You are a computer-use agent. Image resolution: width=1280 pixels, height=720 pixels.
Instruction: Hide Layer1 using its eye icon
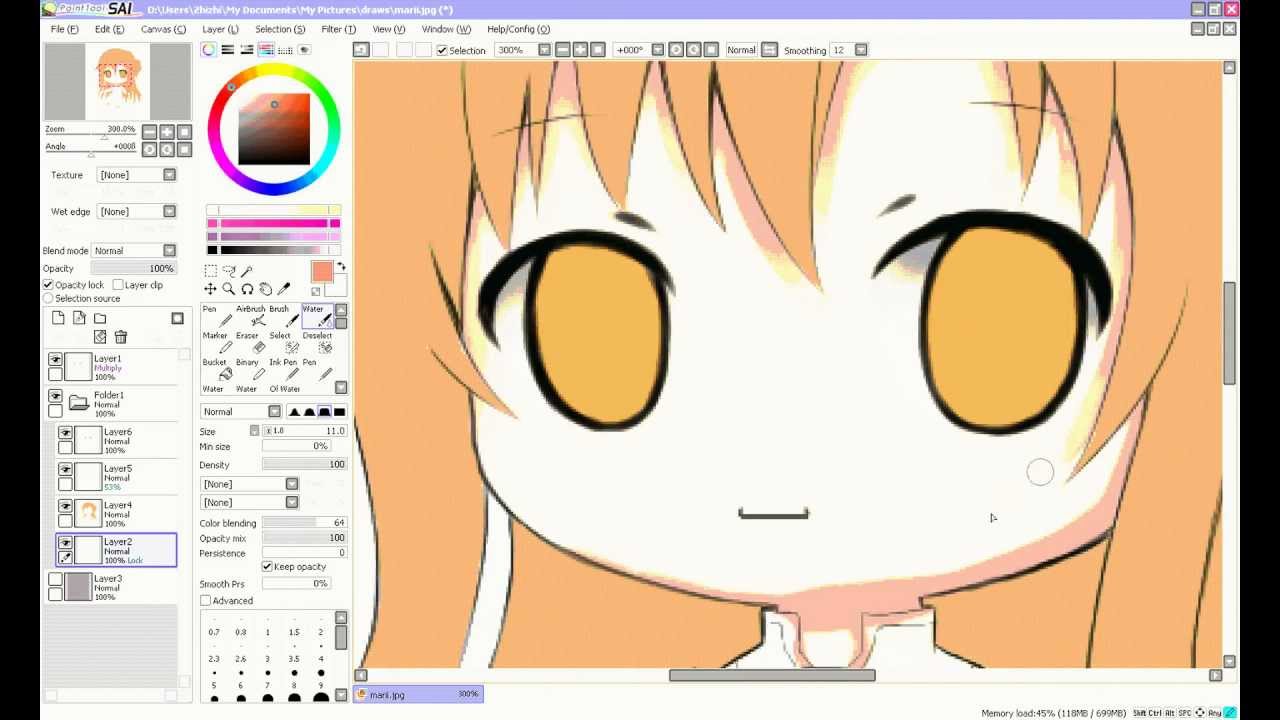55,360
